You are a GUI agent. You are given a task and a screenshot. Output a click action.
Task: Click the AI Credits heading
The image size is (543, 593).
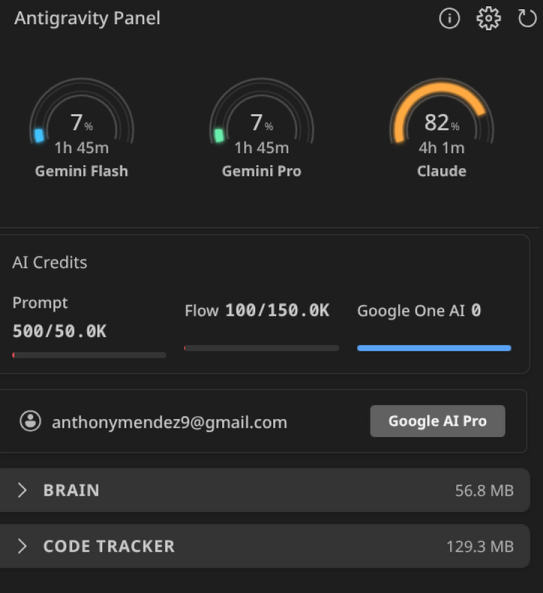tap(50, 262)
